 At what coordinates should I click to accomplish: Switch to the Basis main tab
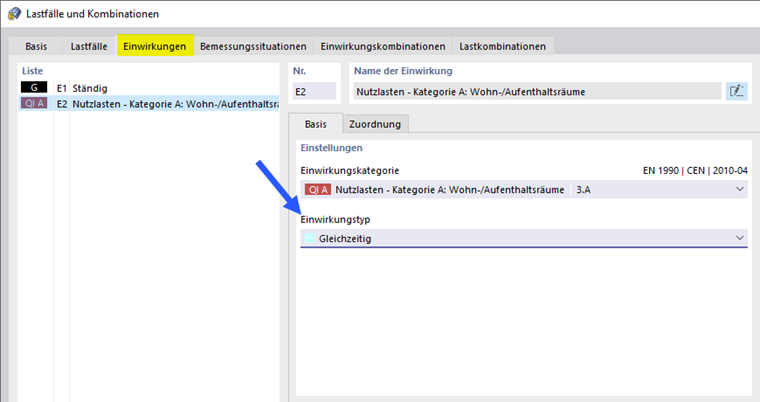point(36,47)
